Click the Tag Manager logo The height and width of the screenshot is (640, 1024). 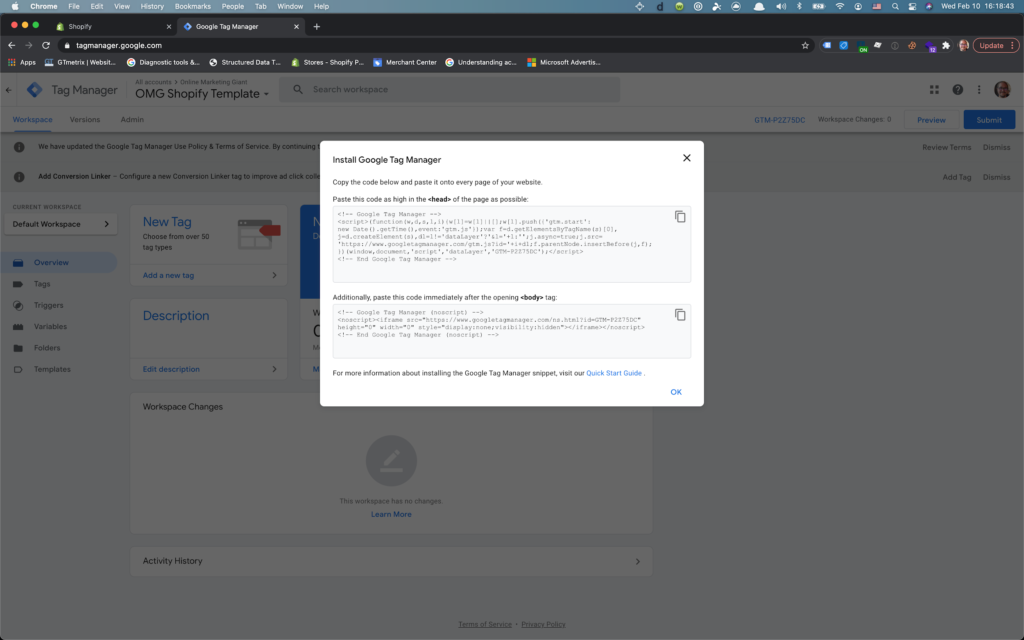click(x=35, y=90)
